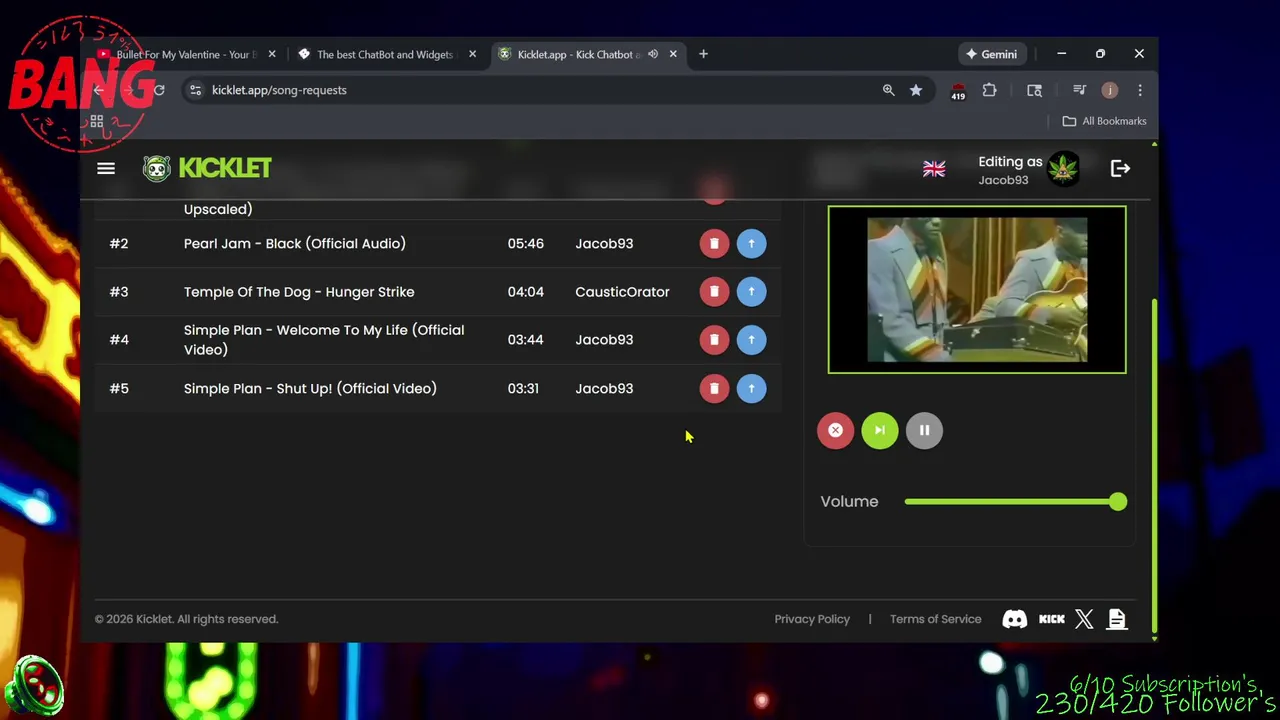The width and height of the screenshot is (1280, 720).
Task: Open the apps grid in bookmarks bar
Action: tap(97, 121)
